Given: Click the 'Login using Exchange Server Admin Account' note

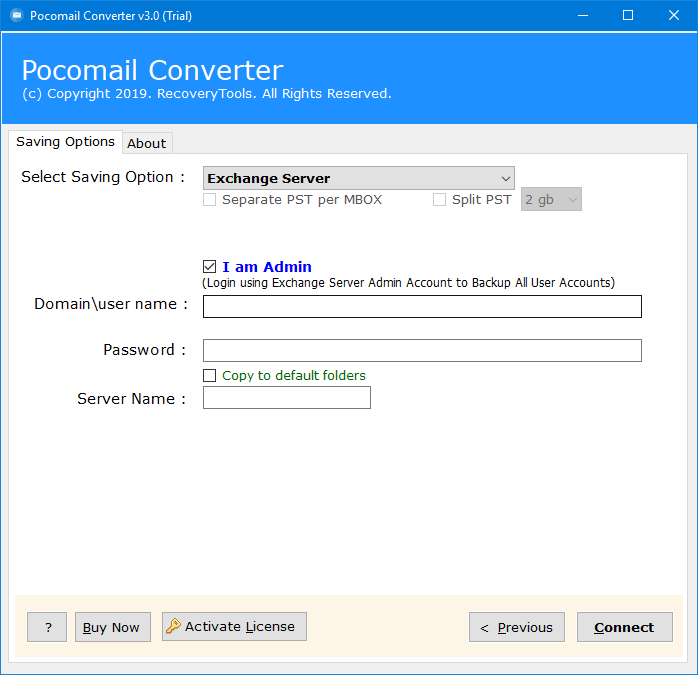Looking at the screenshot, I should point(408,283).
